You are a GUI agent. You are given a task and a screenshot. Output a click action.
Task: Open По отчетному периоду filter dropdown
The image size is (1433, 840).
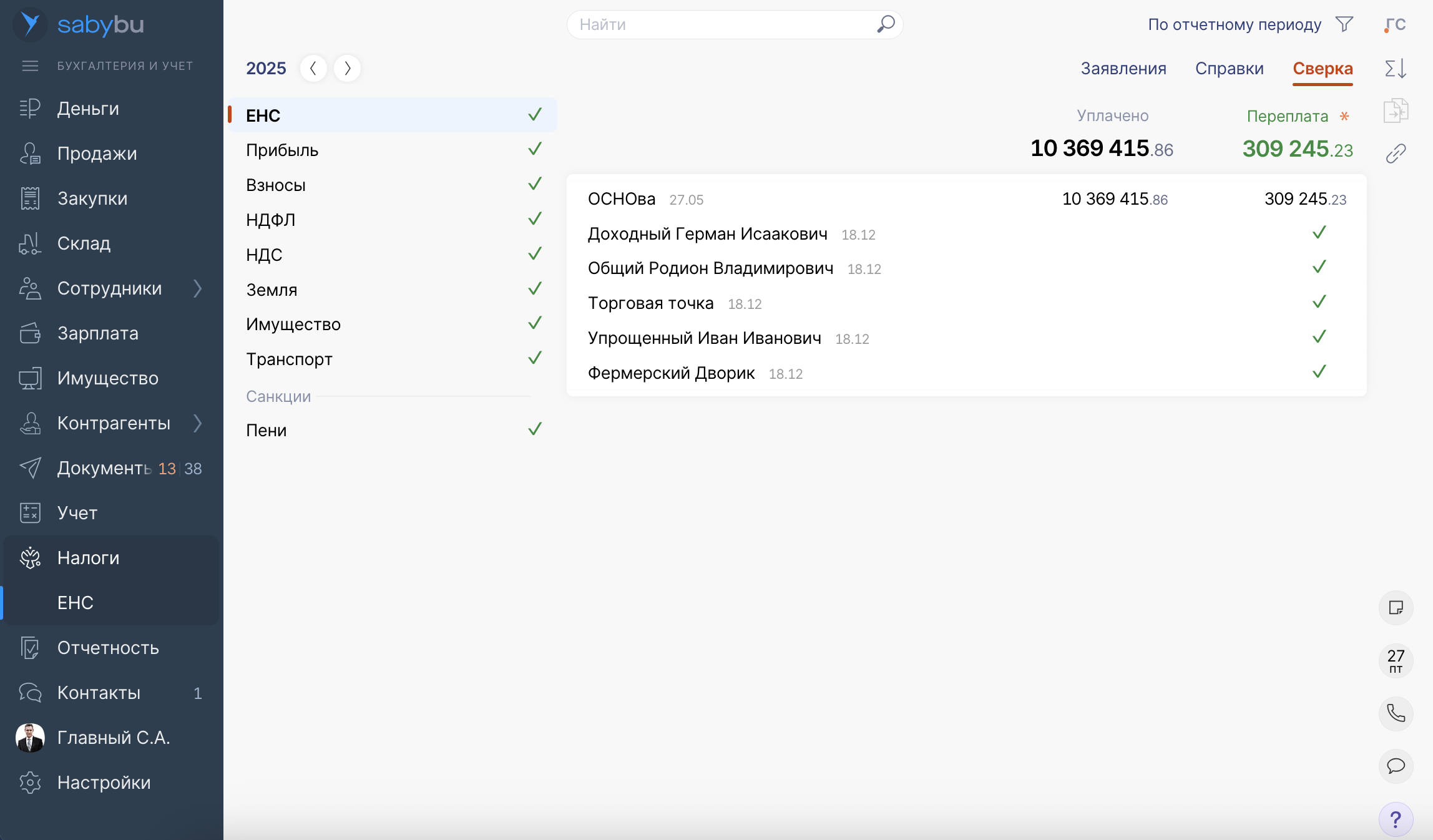(1234, 24)
